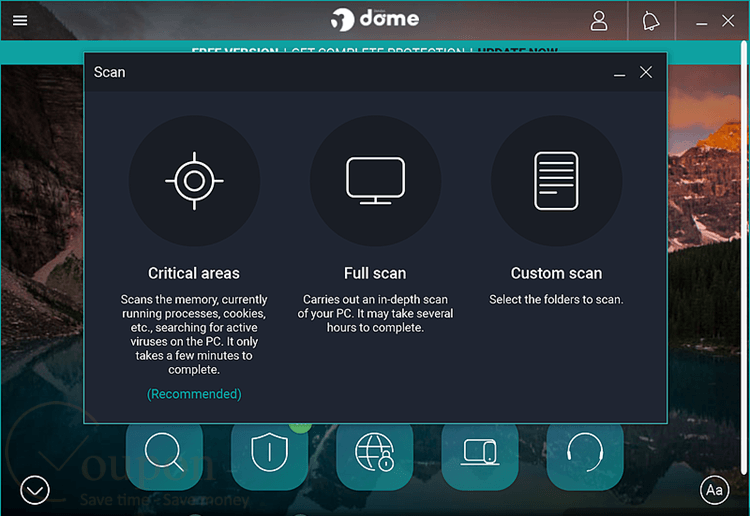
Task: Open the user account icon
Action: click(x=598, y=21)
